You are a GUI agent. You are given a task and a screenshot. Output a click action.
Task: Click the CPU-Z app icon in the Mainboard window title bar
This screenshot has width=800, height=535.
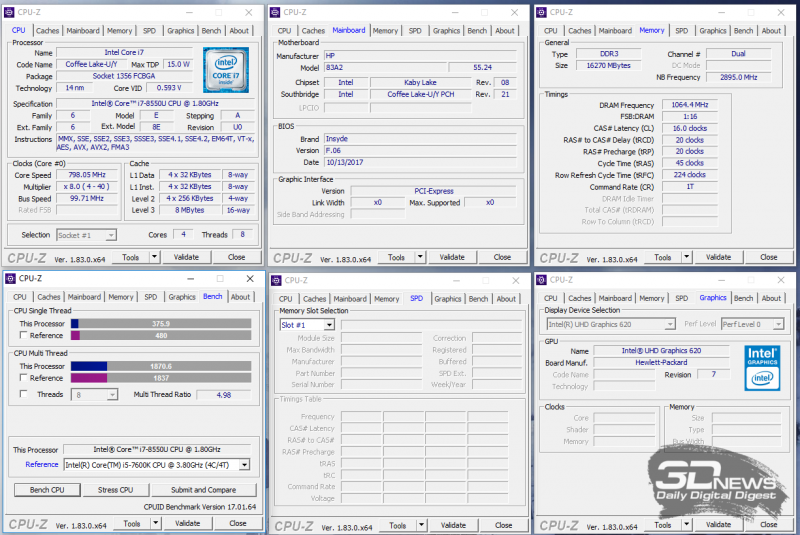275,12
